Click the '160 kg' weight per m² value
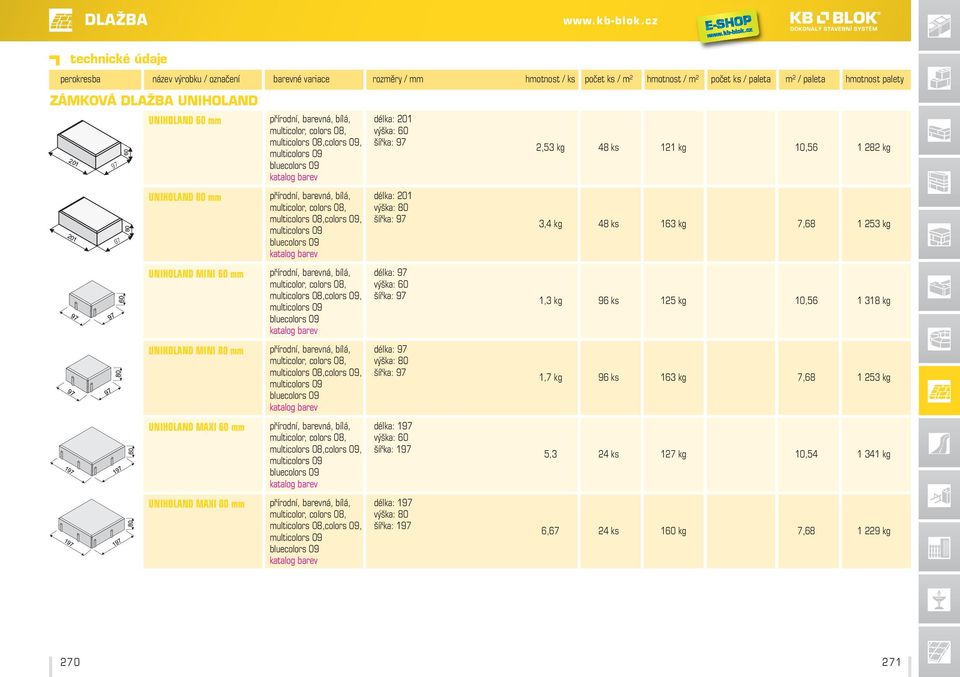The width and height of the screenshot is (960, 677). tap(673, 531)
